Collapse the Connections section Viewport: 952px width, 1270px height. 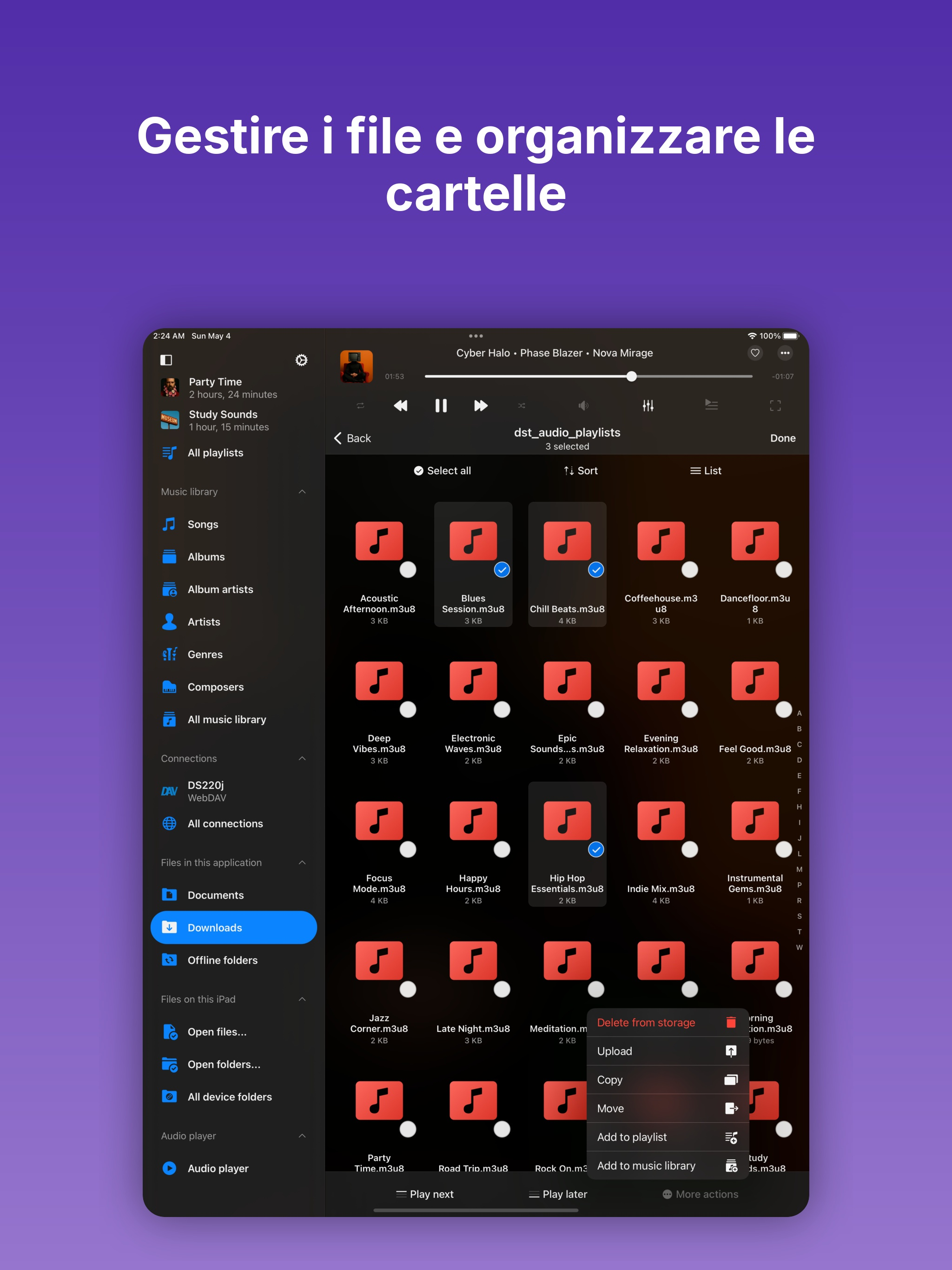[x=302, y=759]
